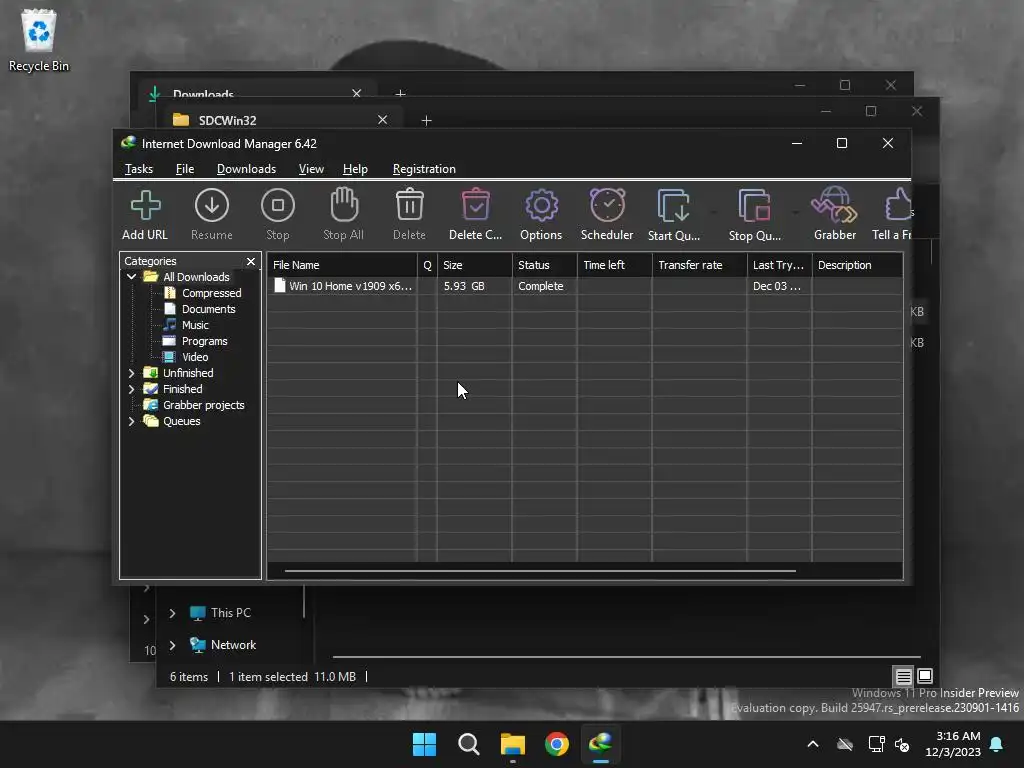The height and width of the screenshot is (768, 1024).
Task: Open the Tasks menu
Action: (139, 168)
